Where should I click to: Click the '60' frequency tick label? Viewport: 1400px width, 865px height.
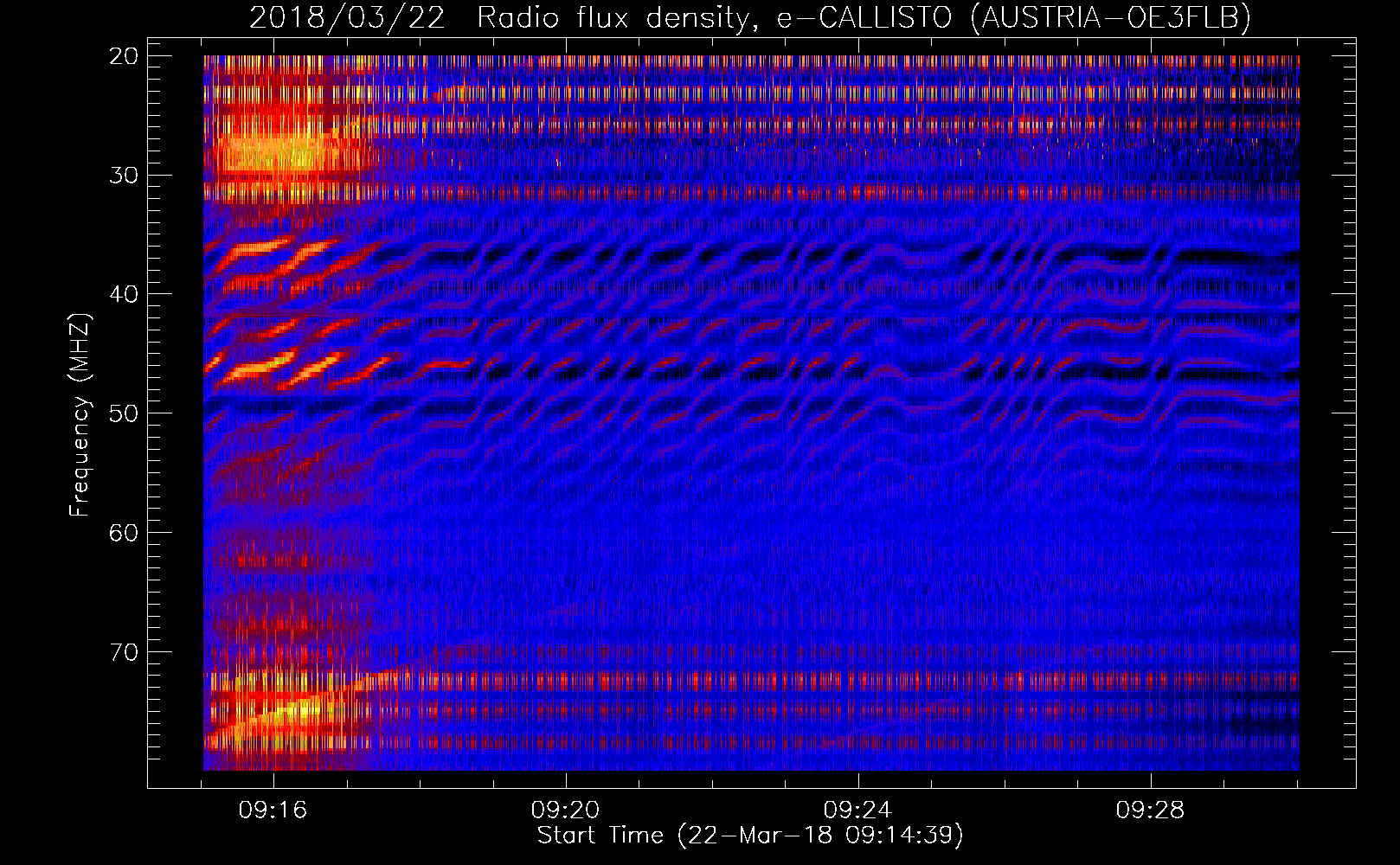coord(124,533)
